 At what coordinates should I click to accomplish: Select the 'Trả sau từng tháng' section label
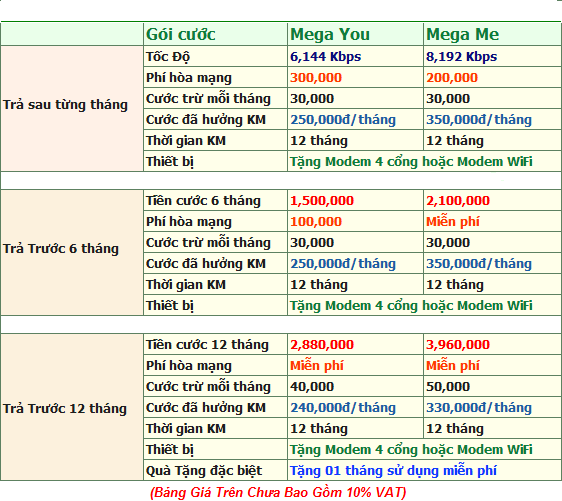65,105
